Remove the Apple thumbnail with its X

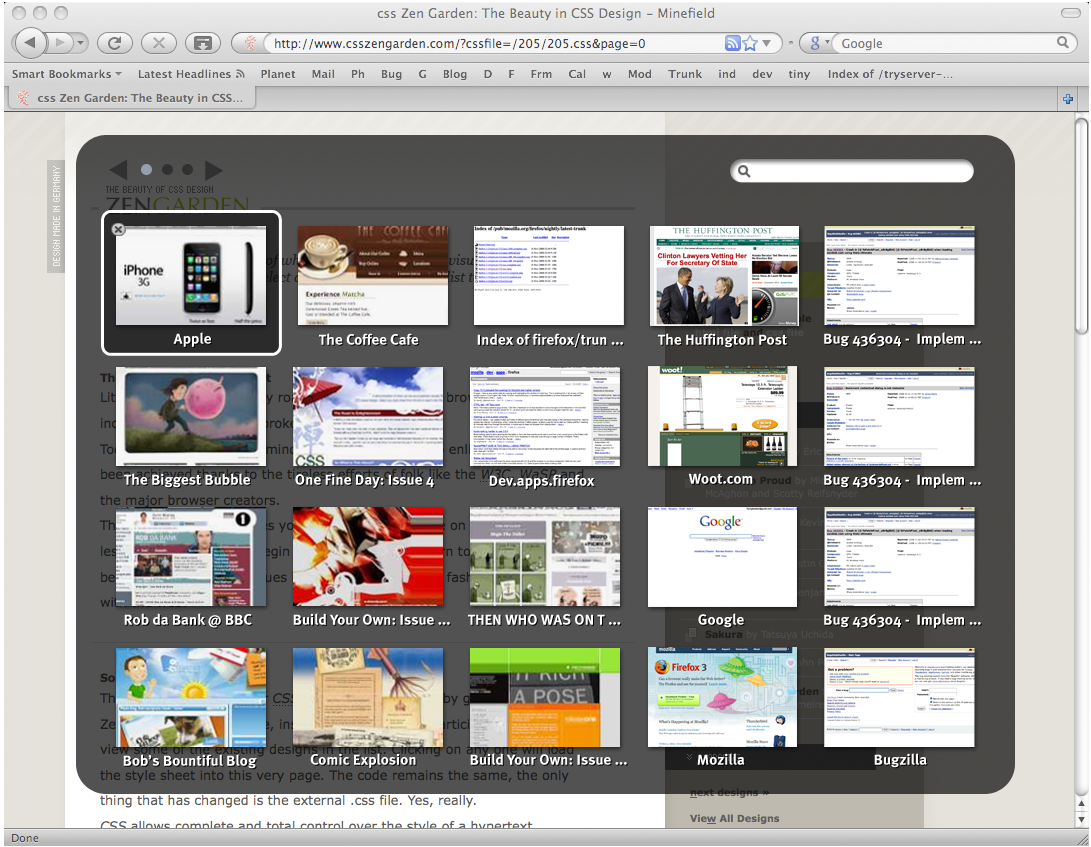[x=118, y=229]
